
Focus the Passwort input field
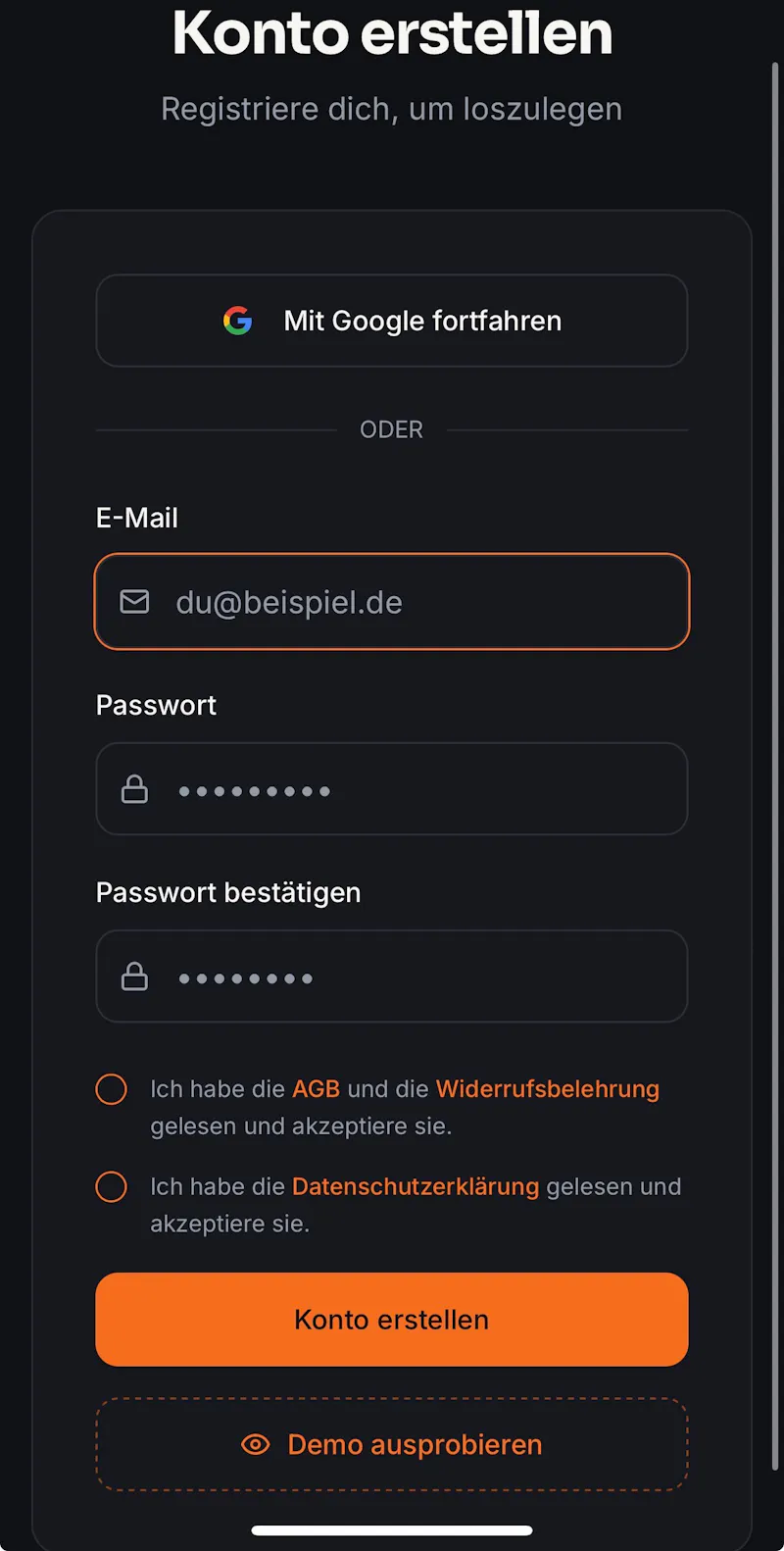[392, 788]
